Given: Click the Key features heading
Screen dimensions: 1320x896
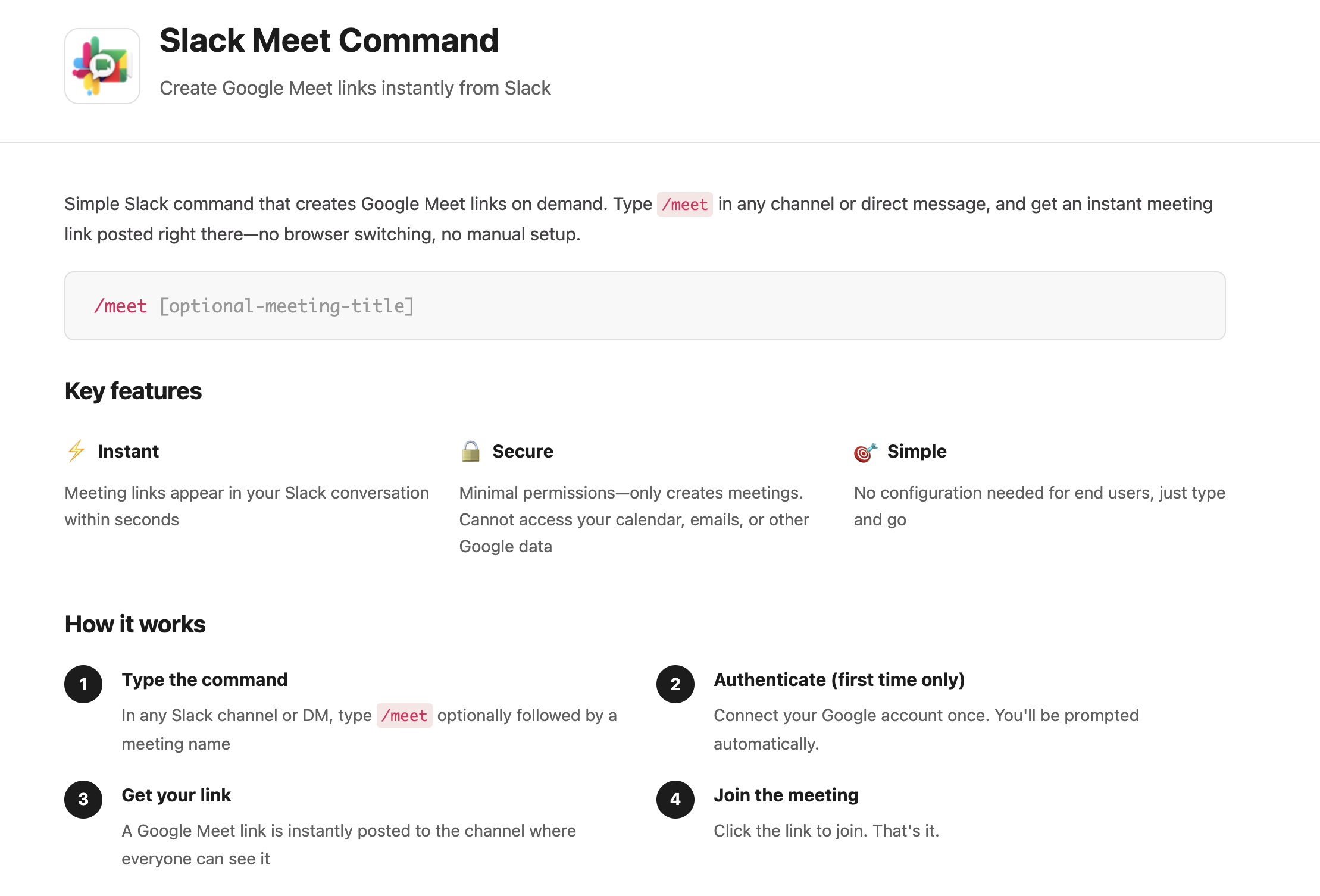Looking at the screenshot, I should coord(133,391).
